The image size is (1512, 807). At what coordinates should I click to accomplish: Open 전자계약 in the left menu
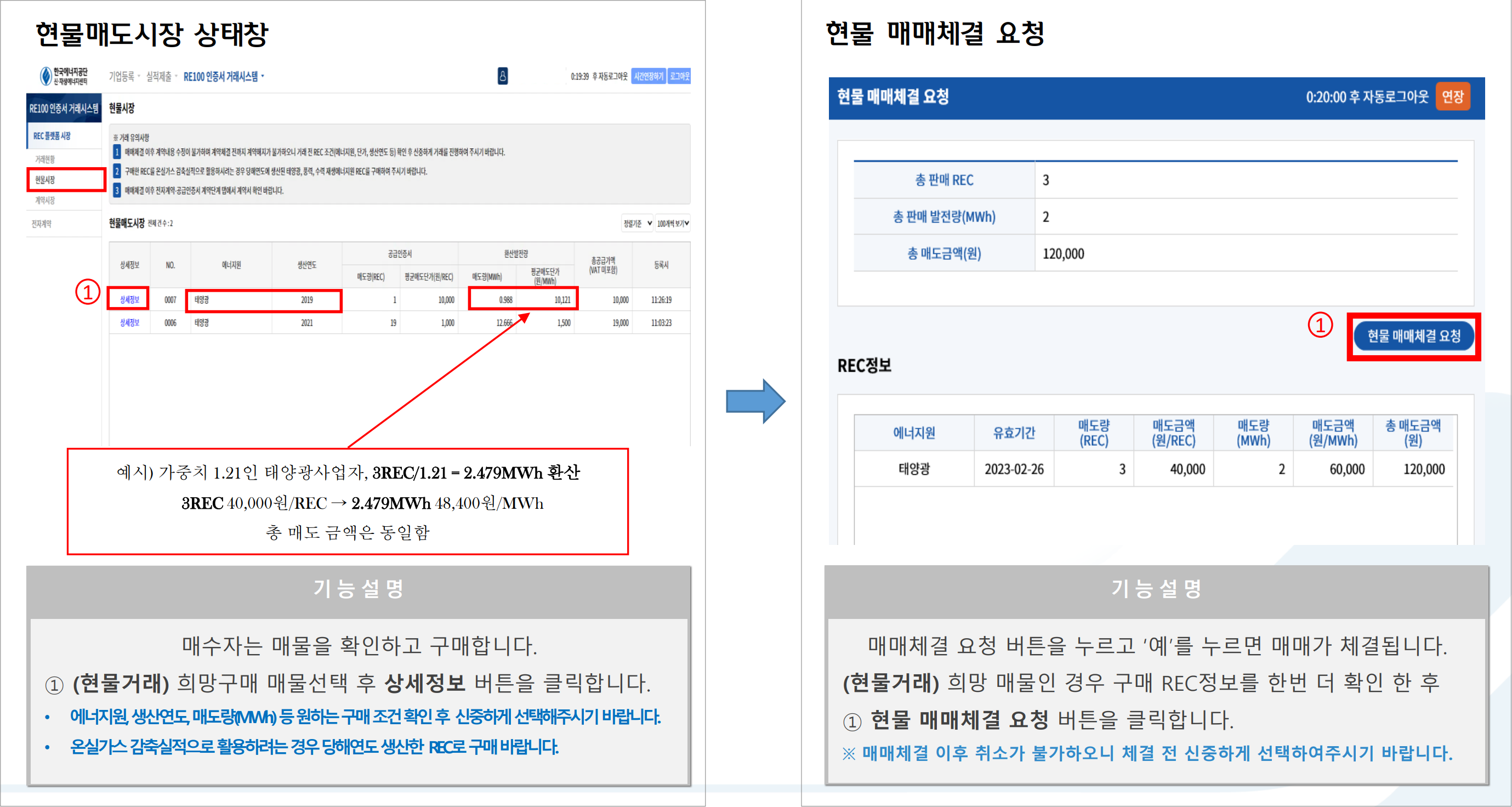click(42, 224)
